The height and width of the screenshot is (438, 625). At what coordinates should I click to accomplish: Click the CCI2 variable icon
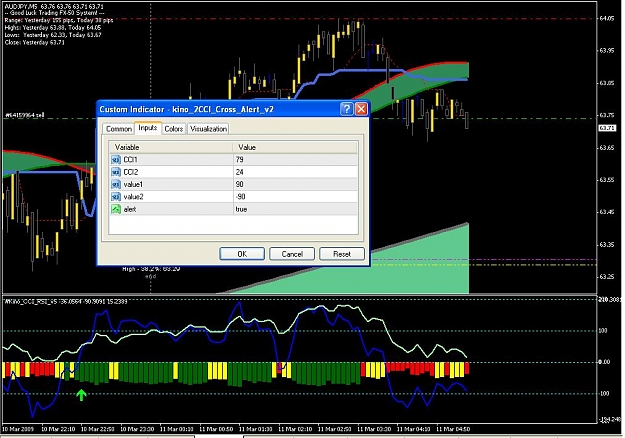coord(116,172)
